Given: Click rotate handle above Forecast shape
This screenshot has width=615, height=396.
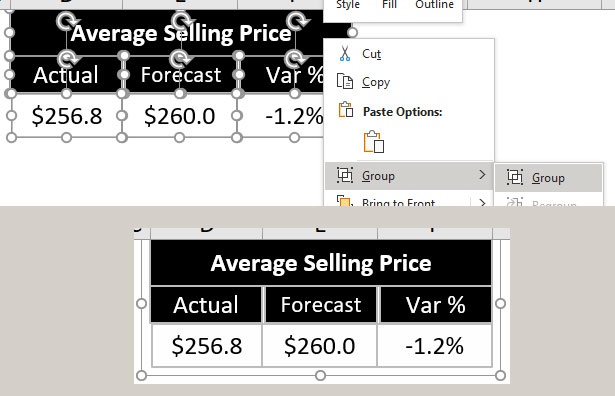Looking at the screenshot, I should coord(180,59).
